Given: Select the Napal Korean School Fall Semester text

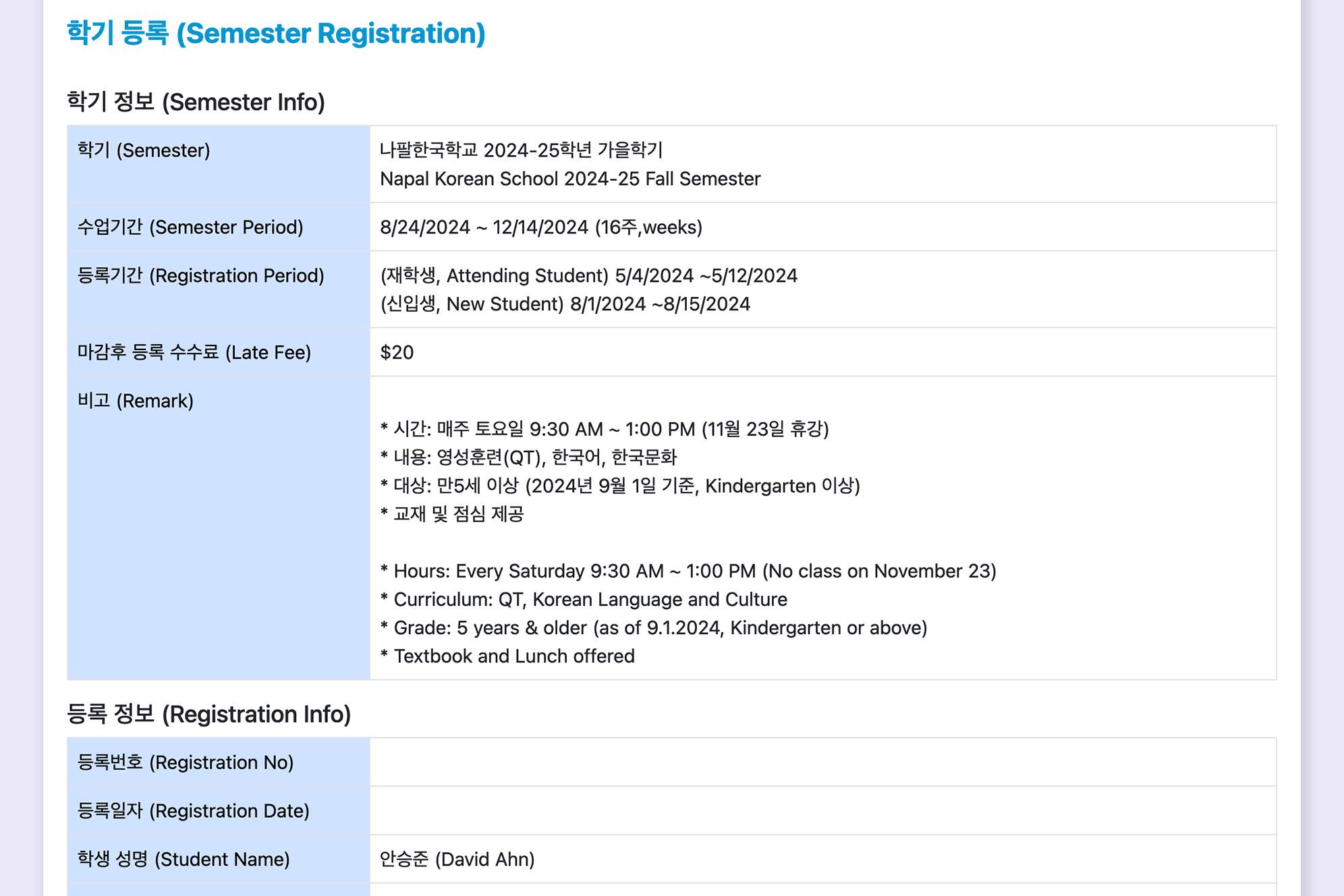Looking at the screenshot, I should click(x=570, y=179).
